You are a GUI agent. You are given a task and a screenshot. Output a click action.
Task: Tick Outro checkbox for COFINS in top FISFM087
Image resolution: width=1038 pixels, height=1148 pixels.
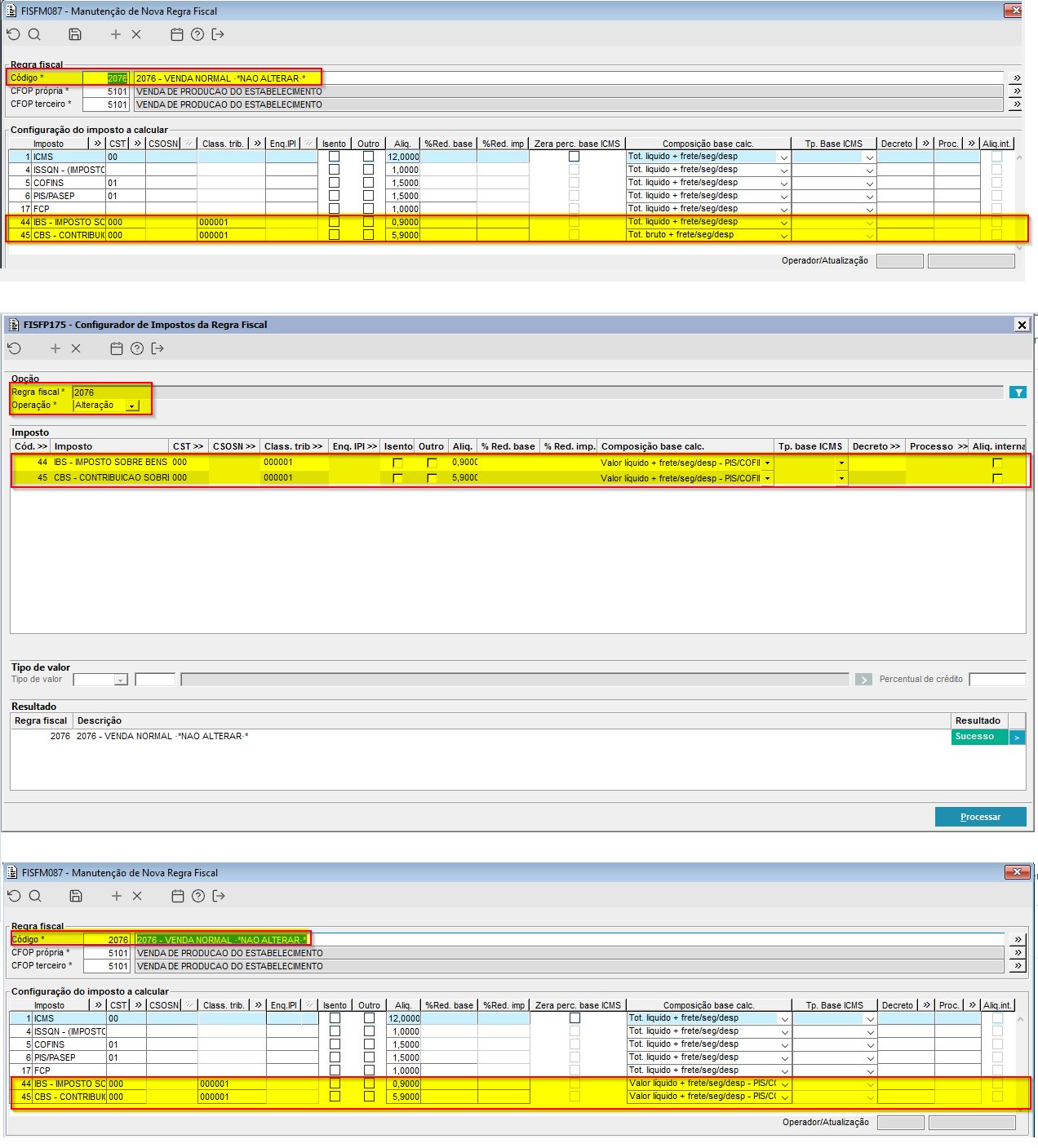(368, 183)
